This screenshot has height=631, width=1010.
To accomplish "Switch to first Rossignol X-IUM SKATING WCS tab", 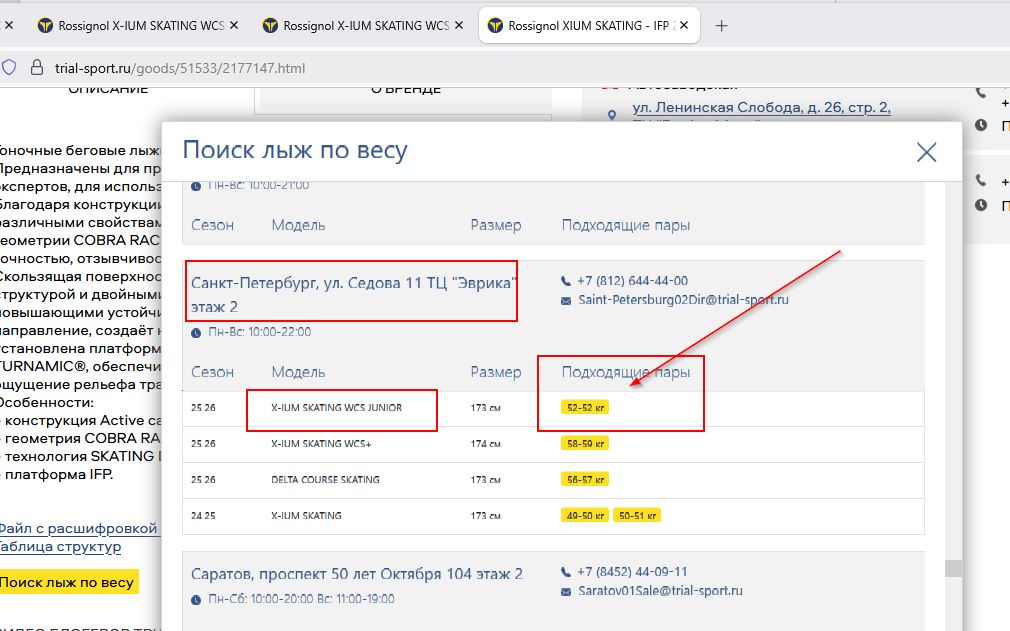I will tap(130, 26).
